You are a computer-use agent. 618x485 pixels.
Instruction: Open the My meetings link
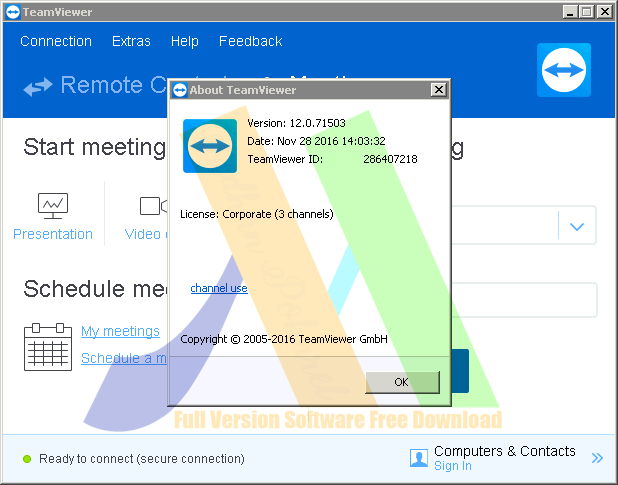[x=120, y=331]
